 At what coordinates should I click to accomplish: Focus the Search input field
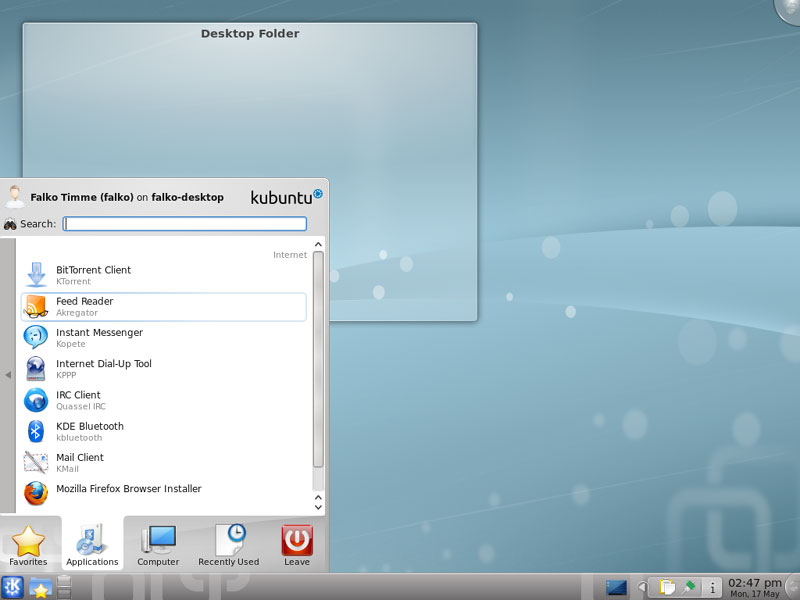point(185,224)
